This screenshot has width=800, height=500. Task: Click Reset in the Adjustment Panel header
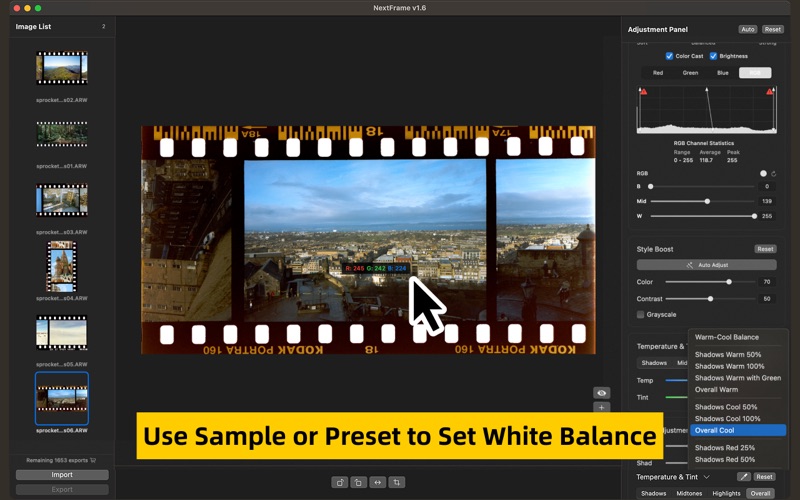coord(773,30)
